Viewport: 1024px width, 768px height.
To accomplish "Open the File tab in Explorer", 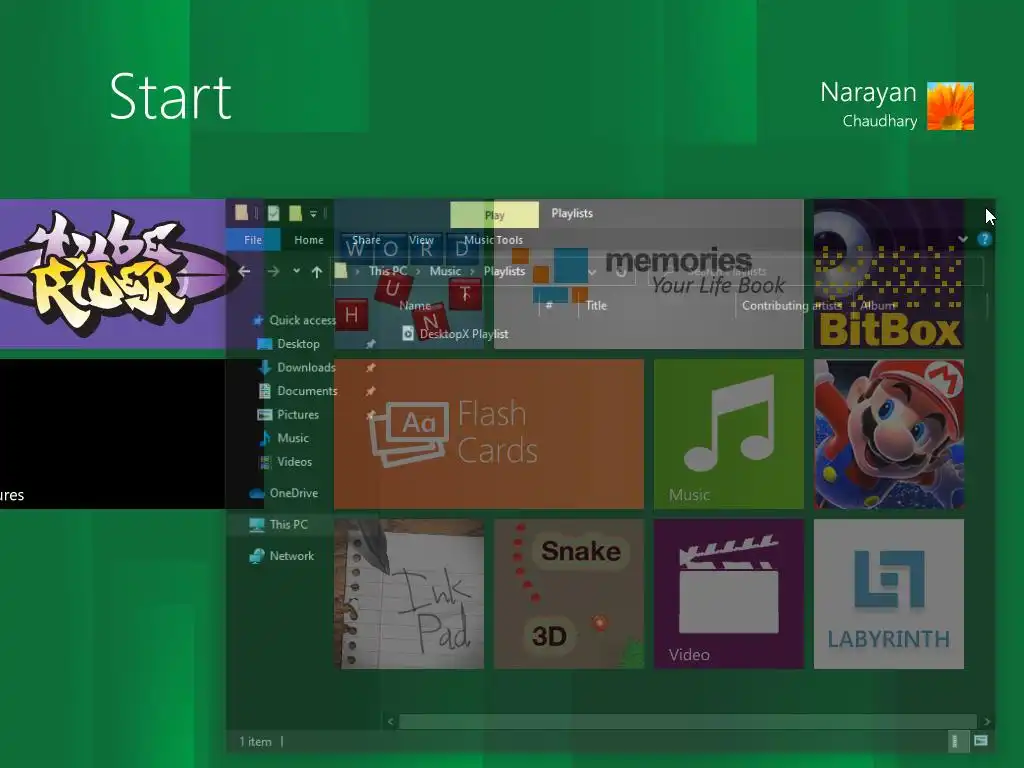I will (x=253, y=240).
